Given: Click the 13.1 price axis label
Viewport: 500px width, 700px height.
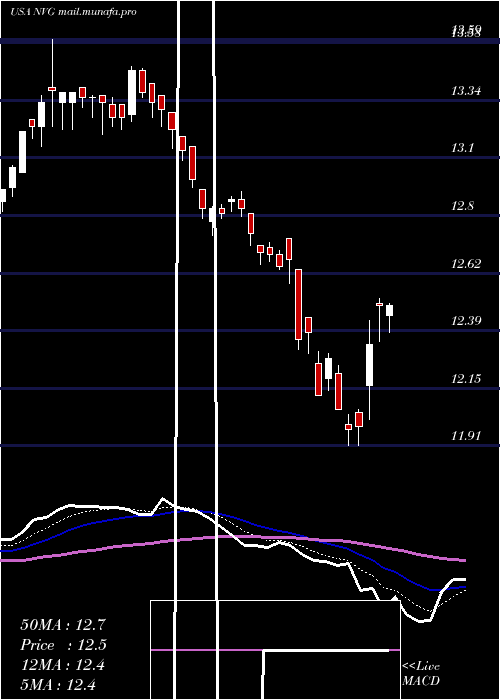Looking at the screenshot, I should point(462,148).
